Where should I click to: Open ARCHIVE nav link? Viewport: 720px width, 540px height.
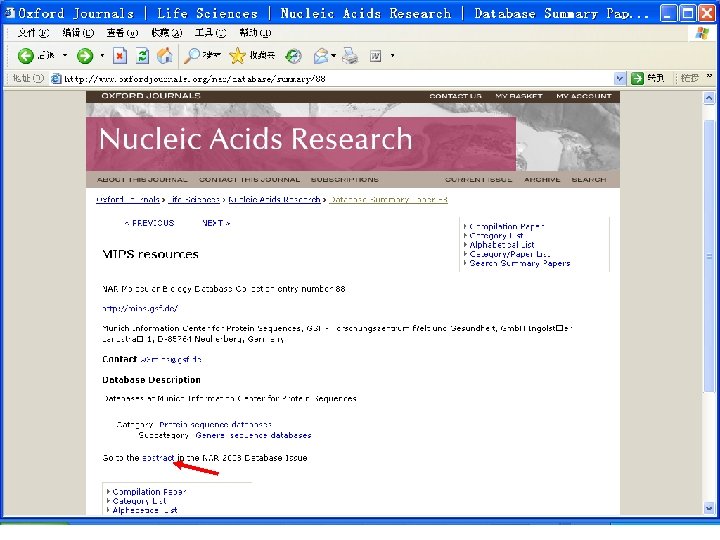point(542,180)
